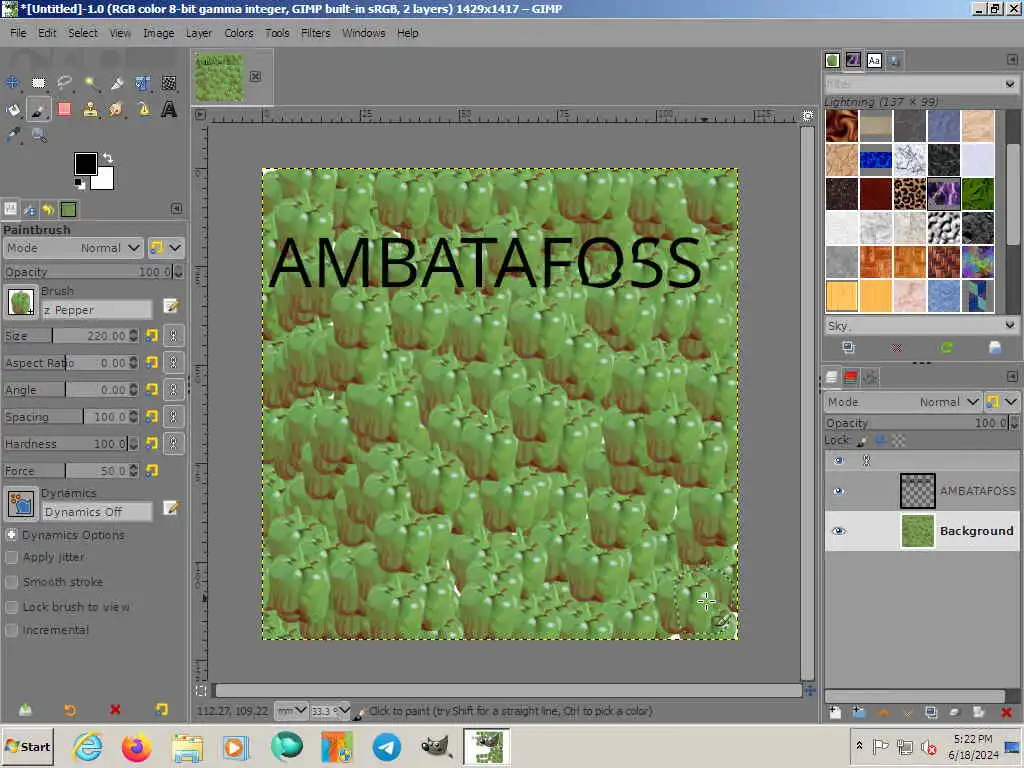Toggle Lock alpha channel

tap(899, 441)
